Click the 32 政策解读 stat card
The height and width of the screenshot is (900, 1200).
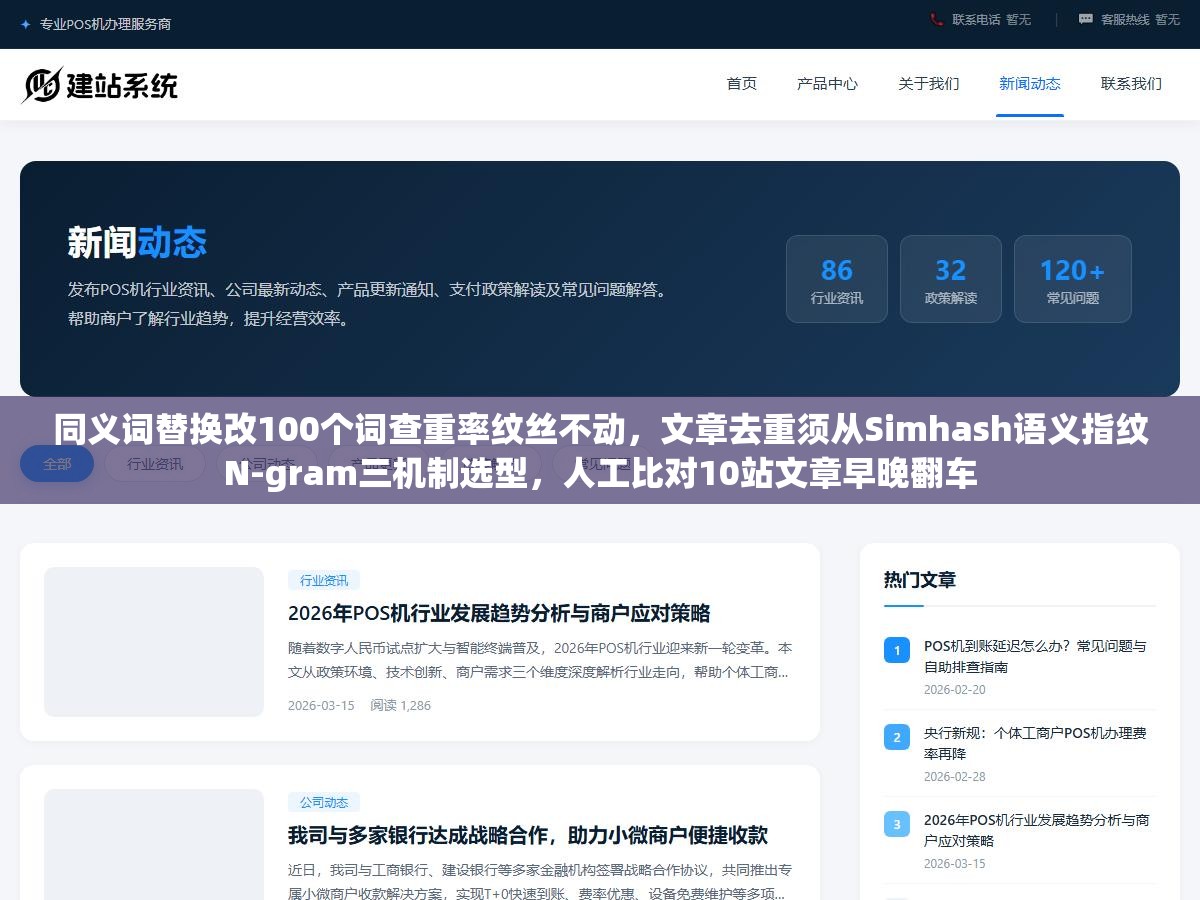point(951,279)
